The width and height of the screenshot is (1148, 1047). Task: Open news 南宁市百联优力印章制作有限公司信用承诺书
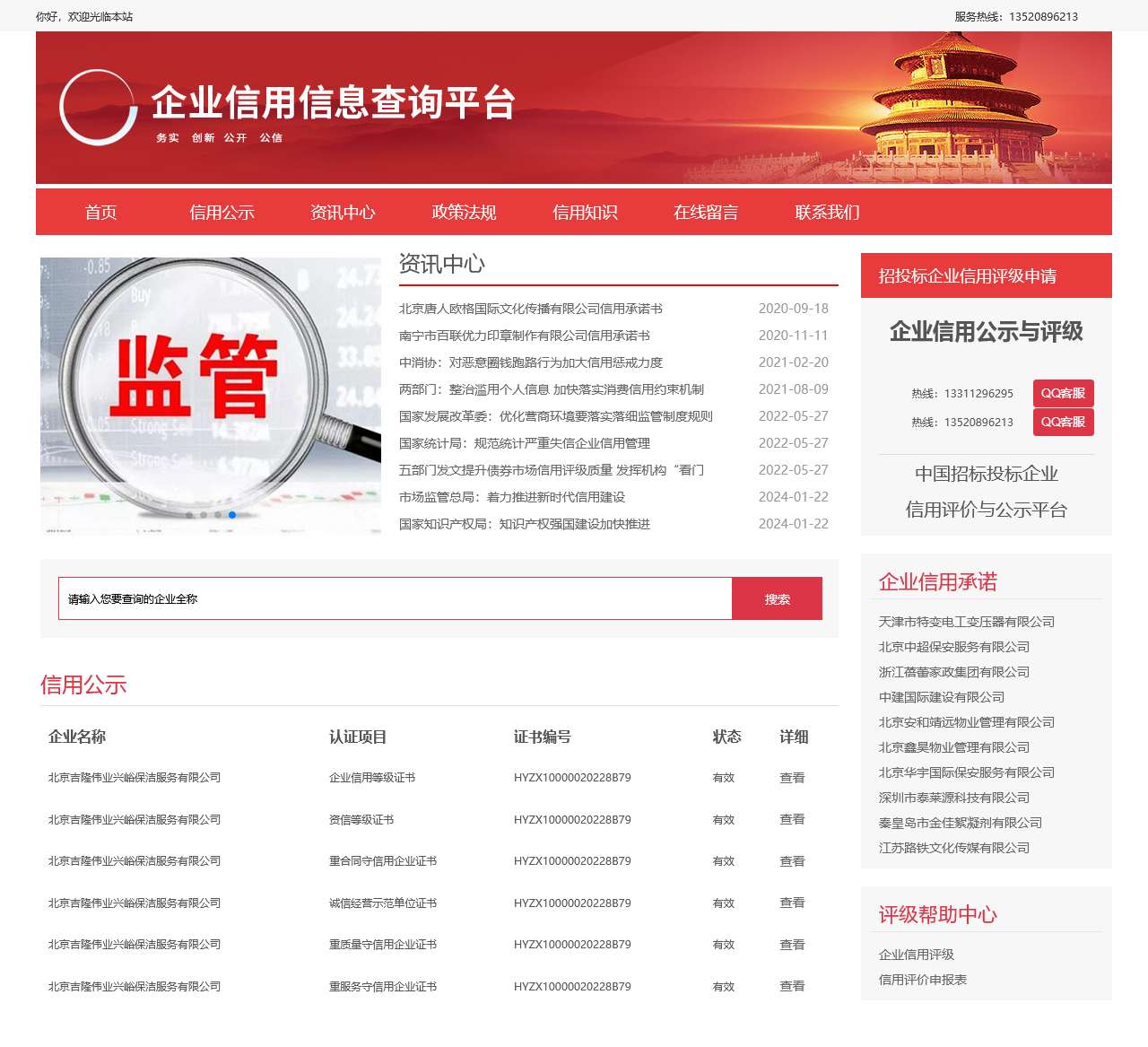(525, 336)
